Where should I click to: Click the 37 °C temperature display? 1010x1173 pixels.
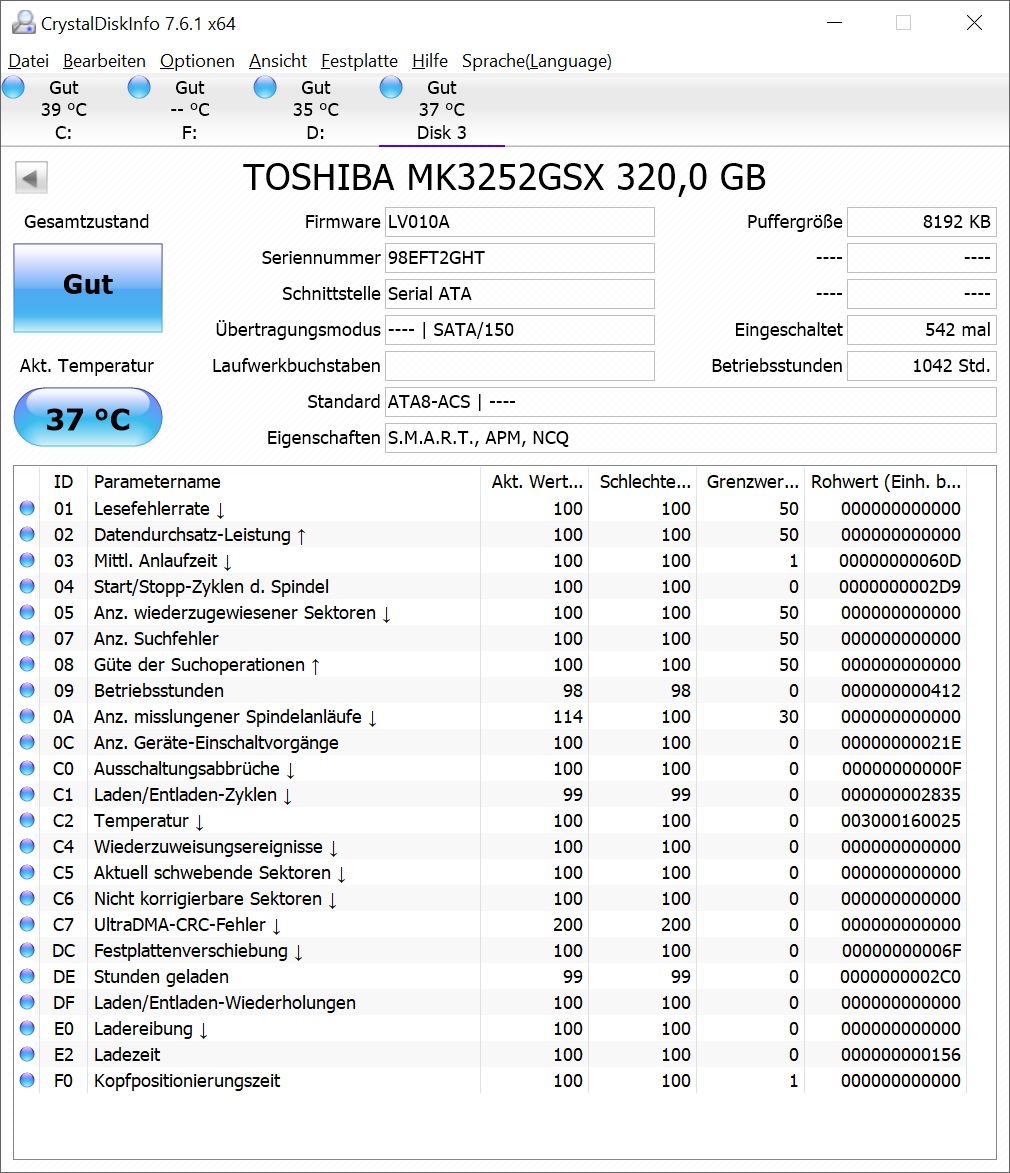87,417
